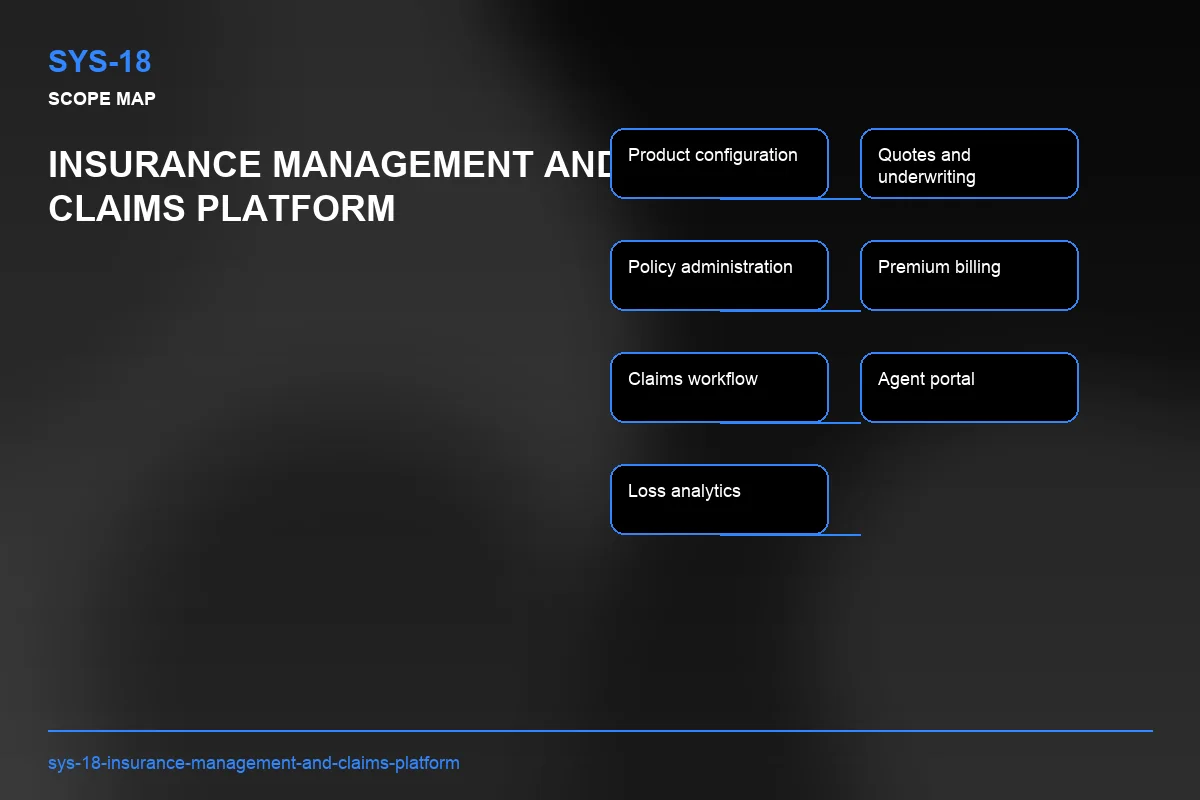Select the Loss analytics box
The width and height of the screenshot is (1200, 800).
(x=719, y=499)
